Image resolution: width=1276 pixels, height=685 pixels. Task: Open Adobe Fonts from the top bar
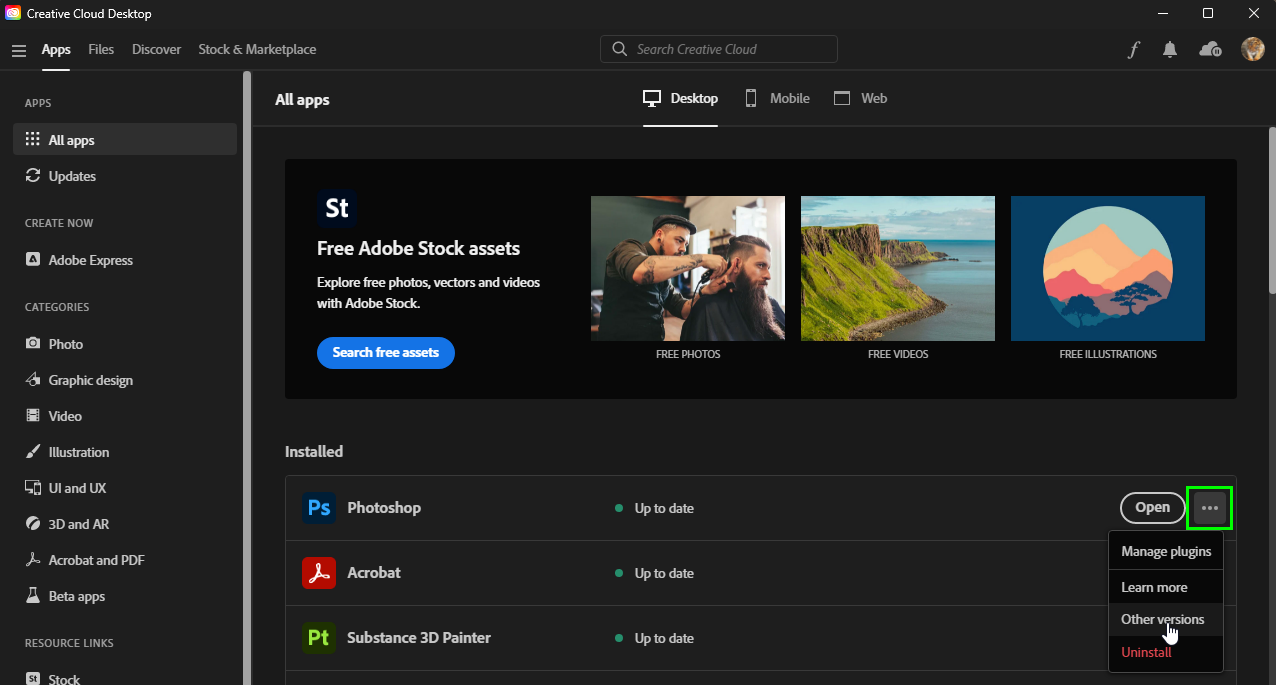click(x=1133, y=49)
